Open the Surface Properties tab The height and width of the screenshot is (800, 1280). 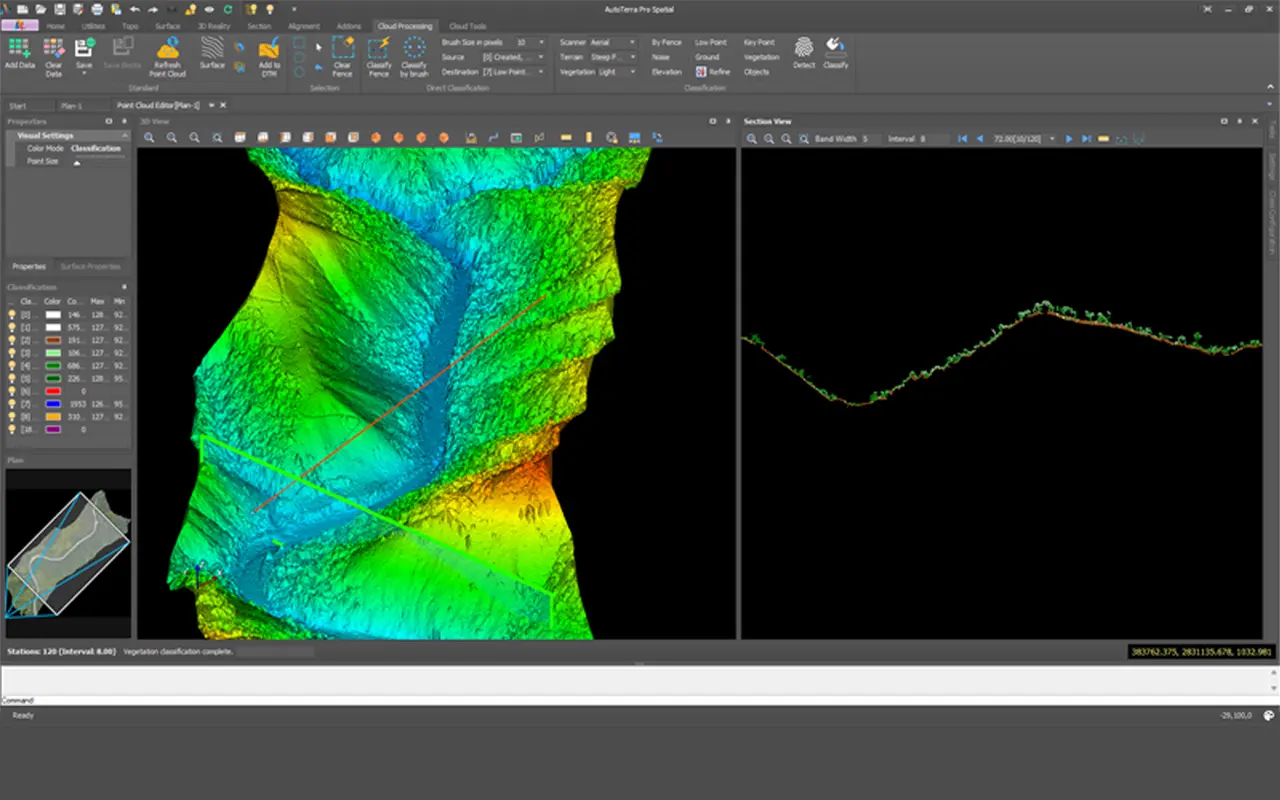tap(90, 266)
